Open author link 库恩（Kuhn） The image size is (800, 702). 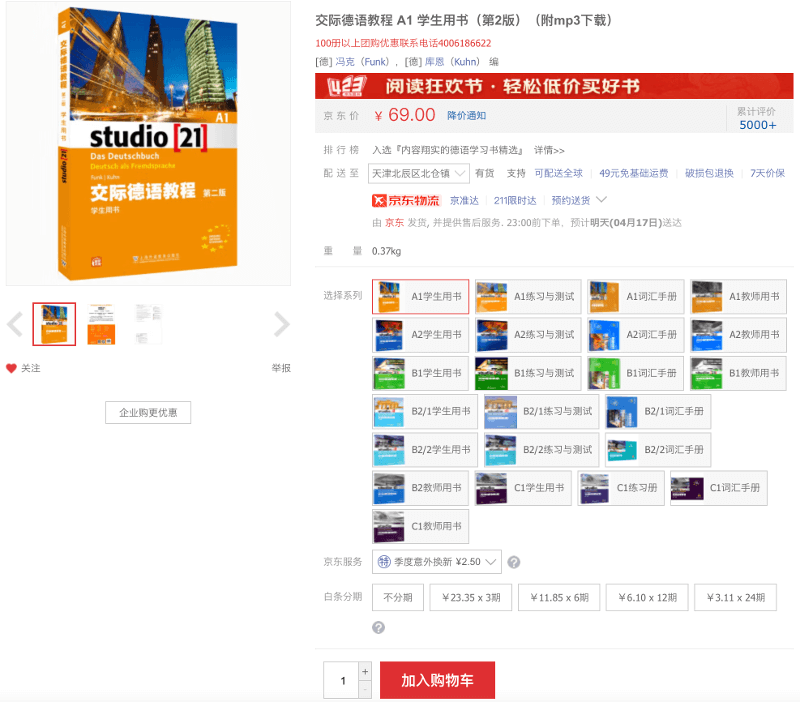(452, 62)
